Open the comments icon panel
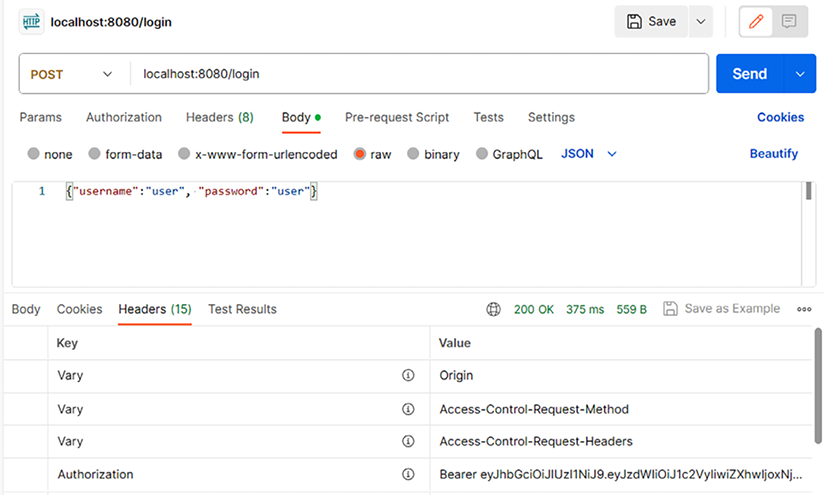The image size is (824, 495). point(789,21)
